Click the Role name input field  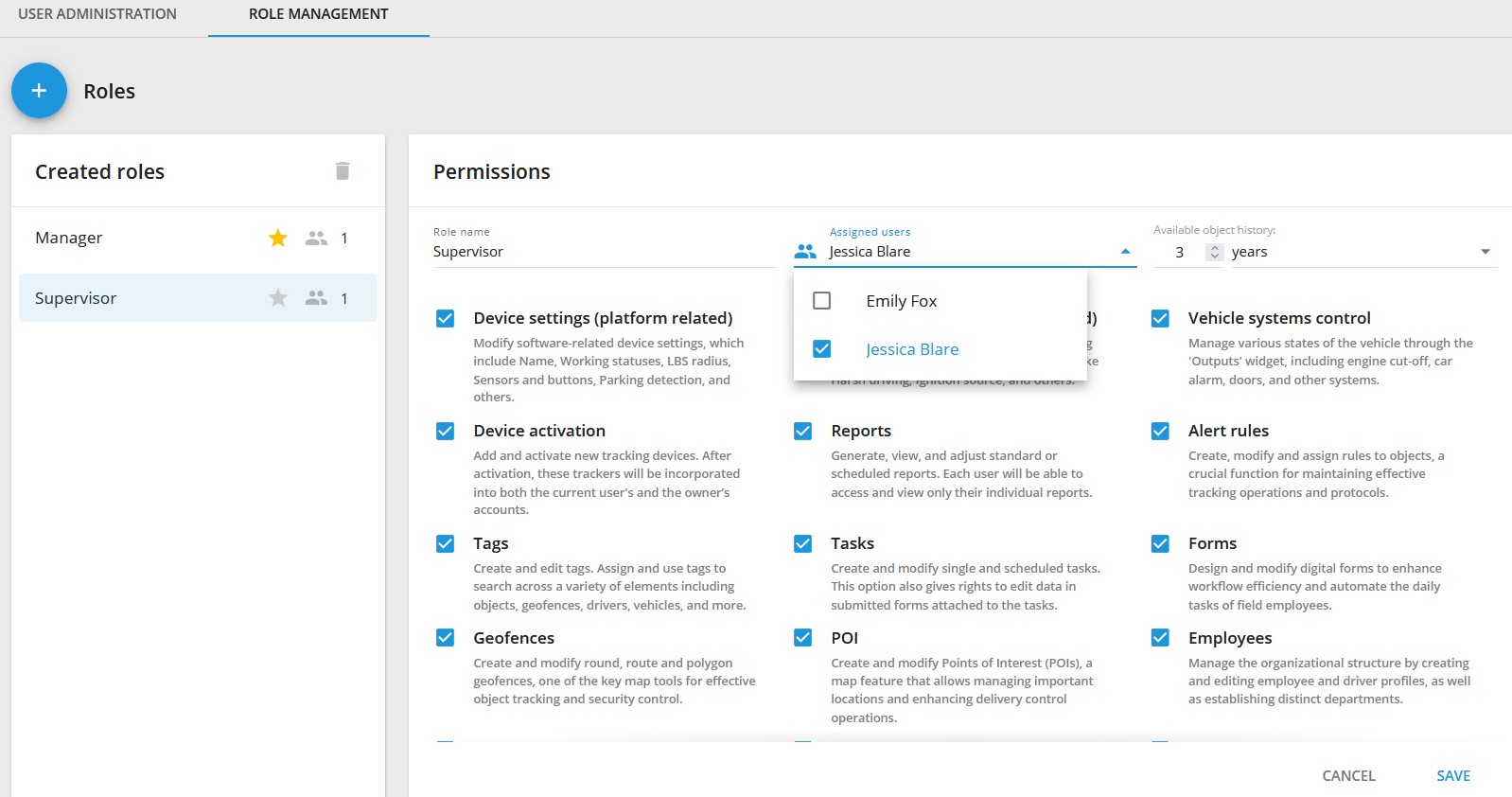tap(604, 252)
